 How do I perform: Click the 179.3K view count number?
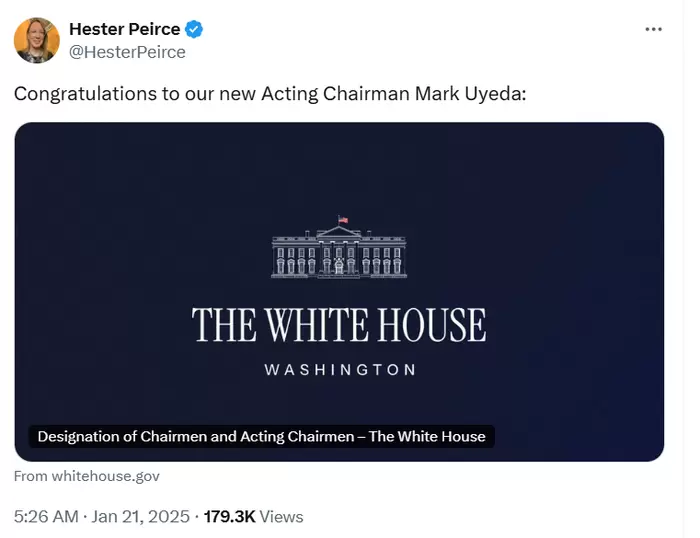[229, 517]
